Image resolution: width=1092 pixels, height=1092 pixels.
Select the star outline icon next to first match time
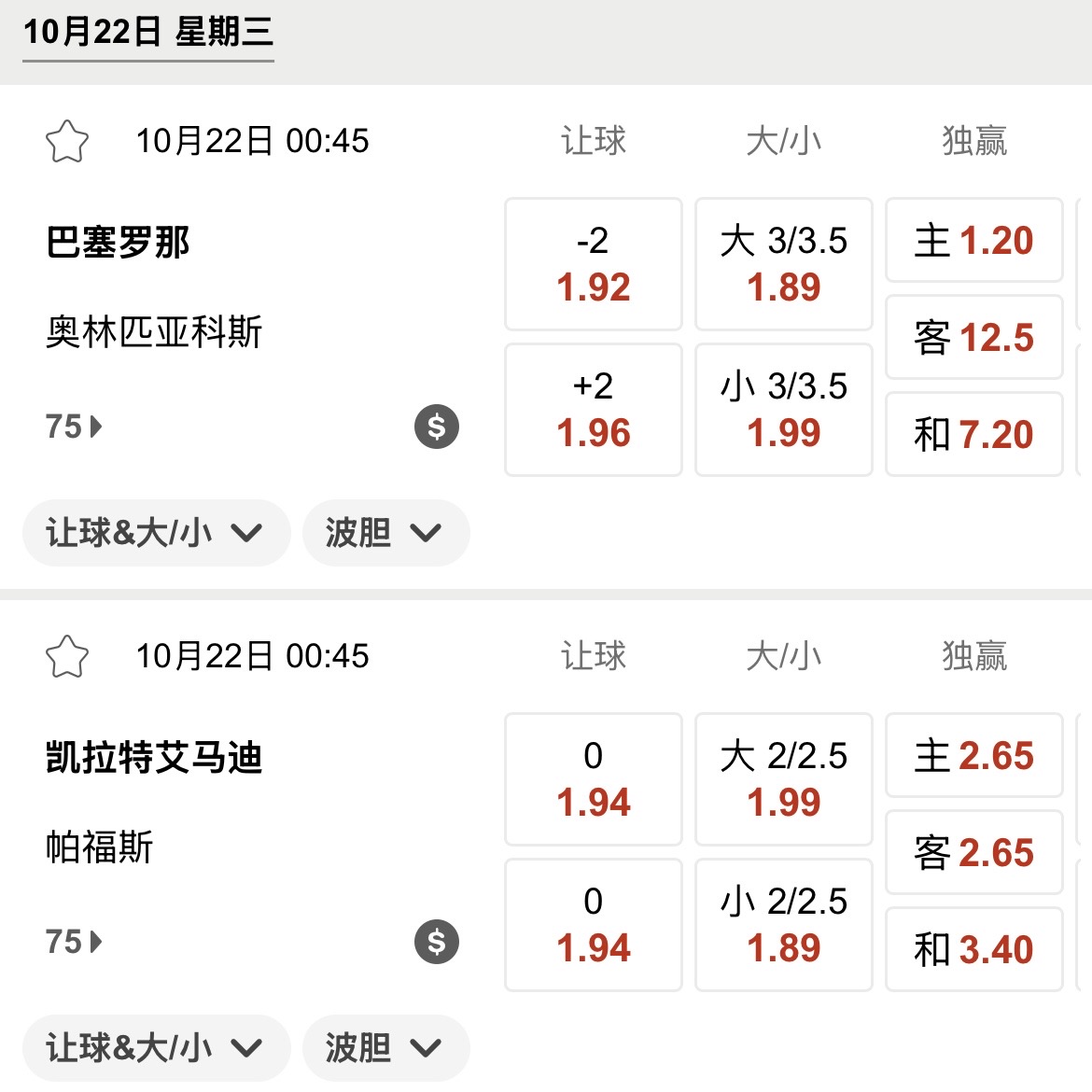click(x=66, y=141)
